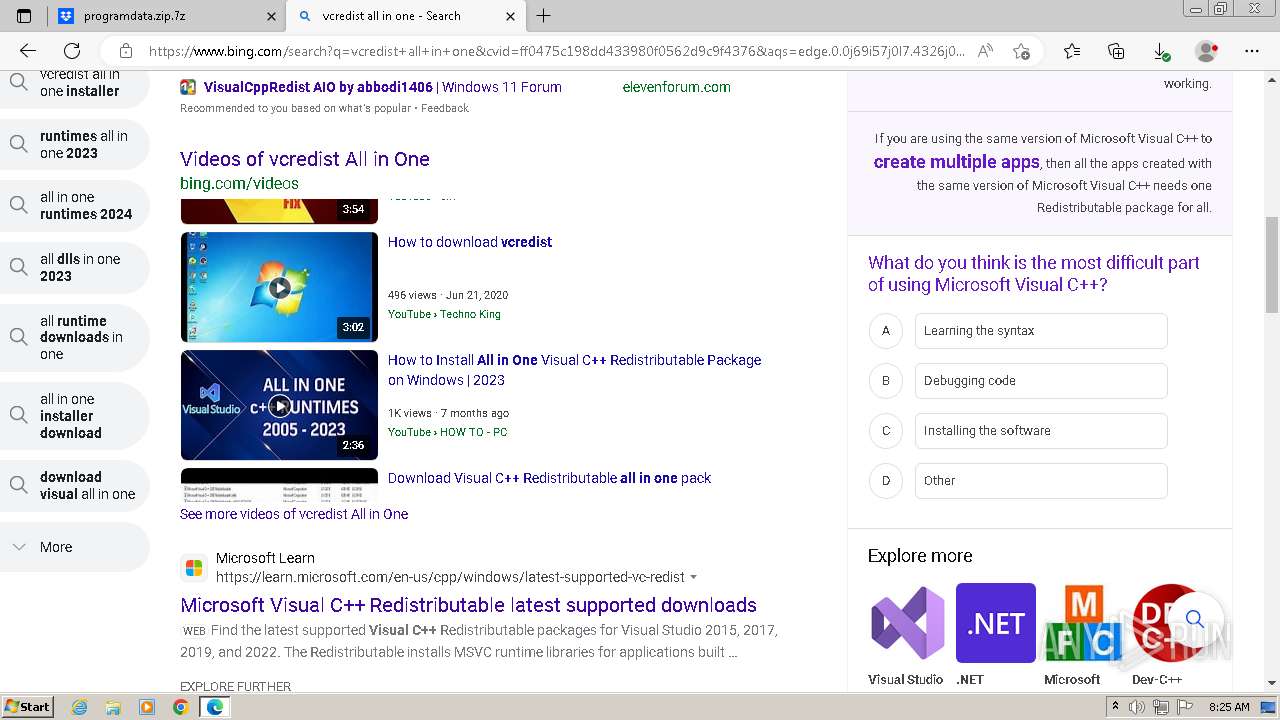Click floating visual search magnifier button
The width and height of the screenshot is (1280, 720).
click(x=1195, y=619)
